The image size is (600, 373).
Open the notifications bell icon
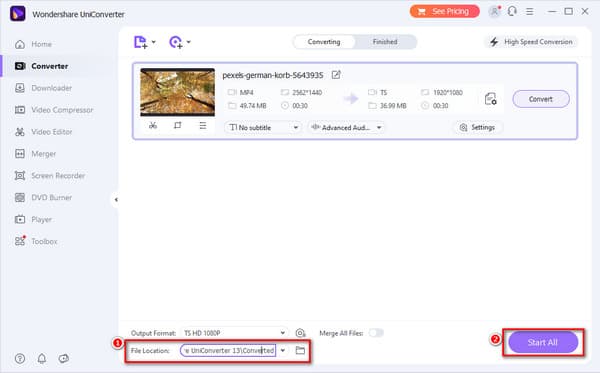42,358
